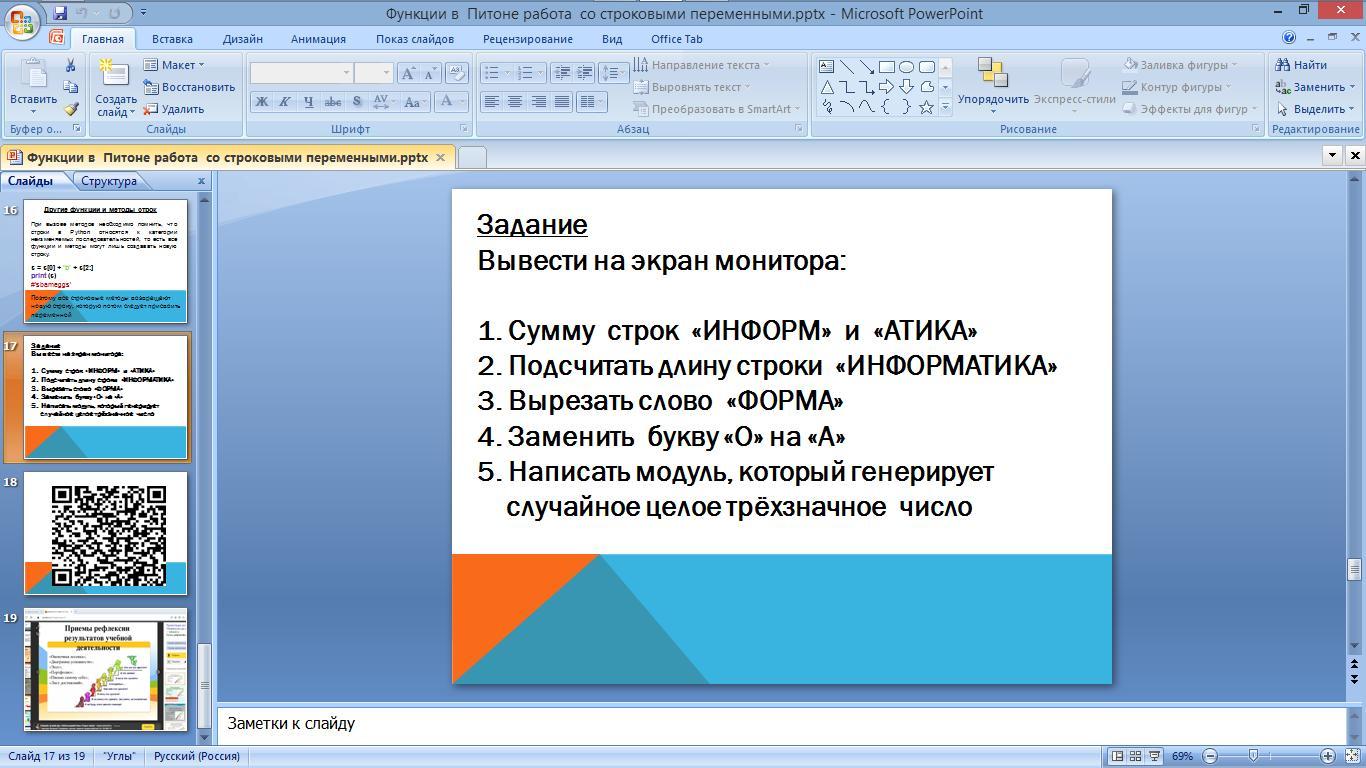Zoom out with the minus button

[x=1210, y=756]
